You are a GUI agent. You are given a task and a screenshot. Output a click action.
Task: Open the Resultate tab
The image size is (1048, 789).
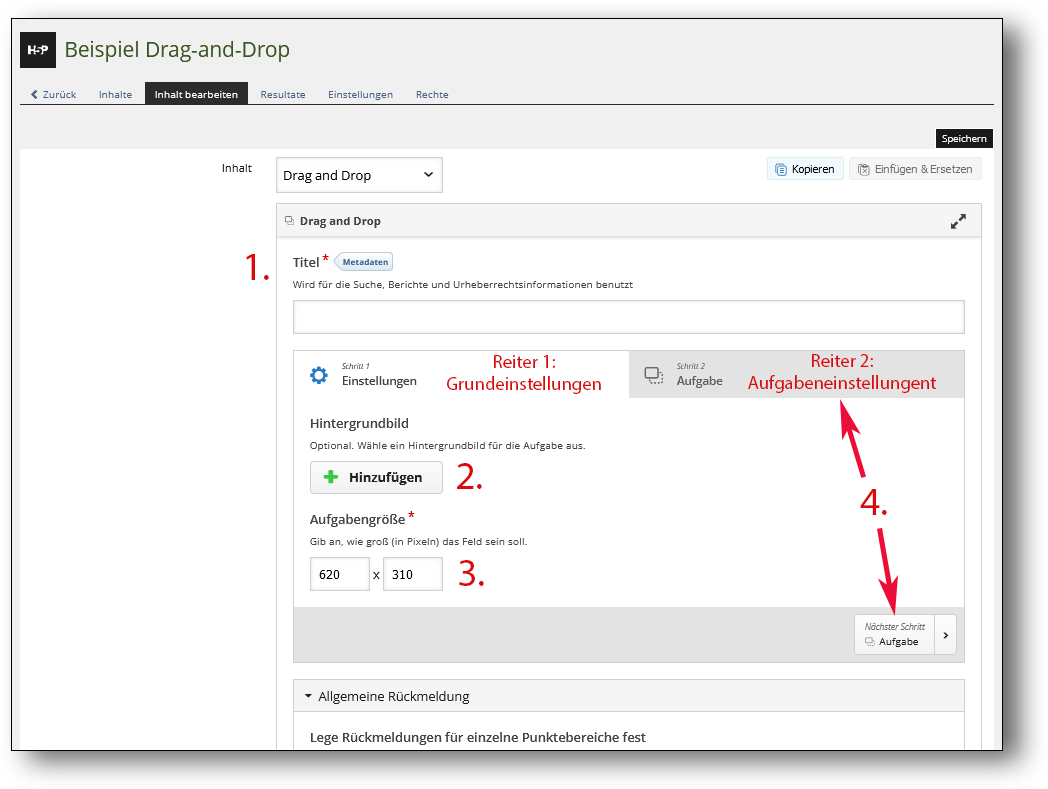pyautogui.click(x=282, y=94)
